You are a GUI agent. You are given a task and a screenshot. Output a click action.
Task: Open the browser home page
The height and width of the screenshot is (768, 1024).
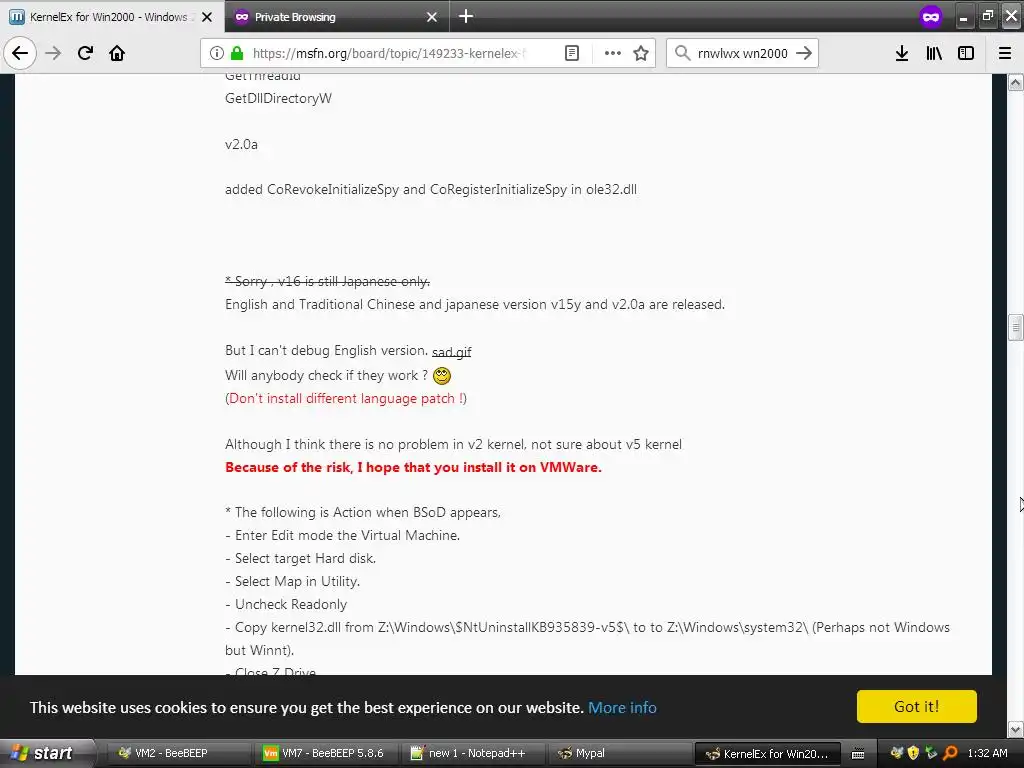(117, 53)
